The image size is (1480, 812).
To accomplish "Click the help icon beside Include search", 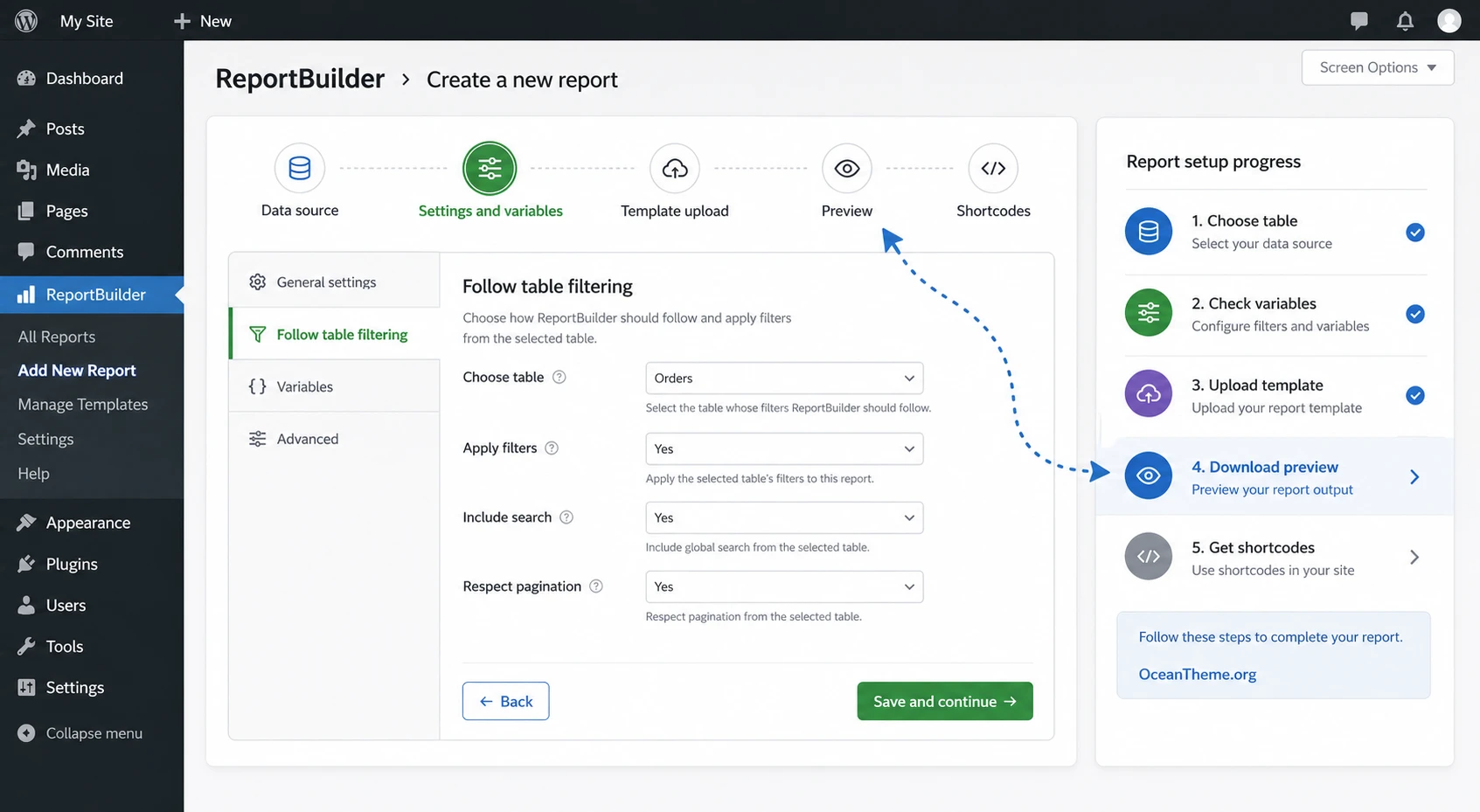I will 566,517.
